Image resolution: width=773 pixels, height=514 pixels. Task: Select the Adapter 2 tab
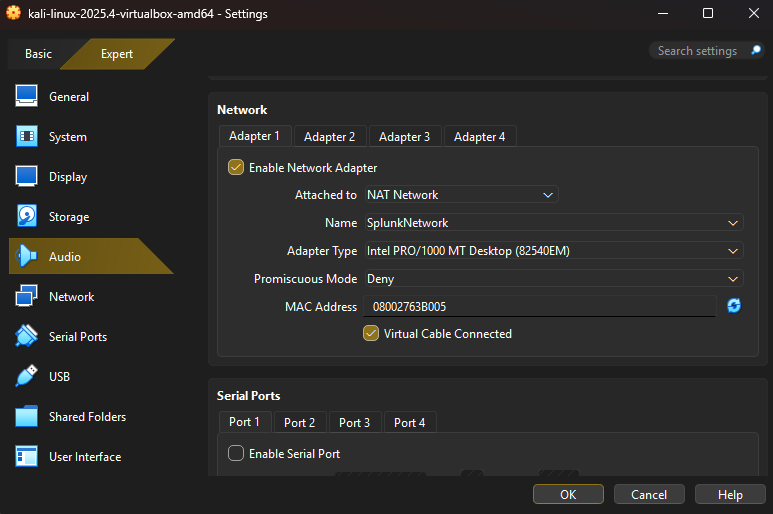pos(329,137)
